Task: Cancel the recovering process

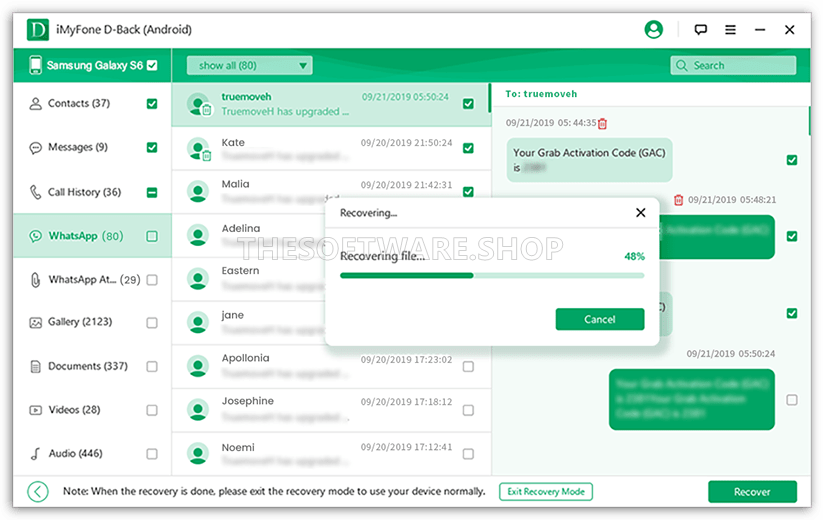Action: click(x=599, y=319)
